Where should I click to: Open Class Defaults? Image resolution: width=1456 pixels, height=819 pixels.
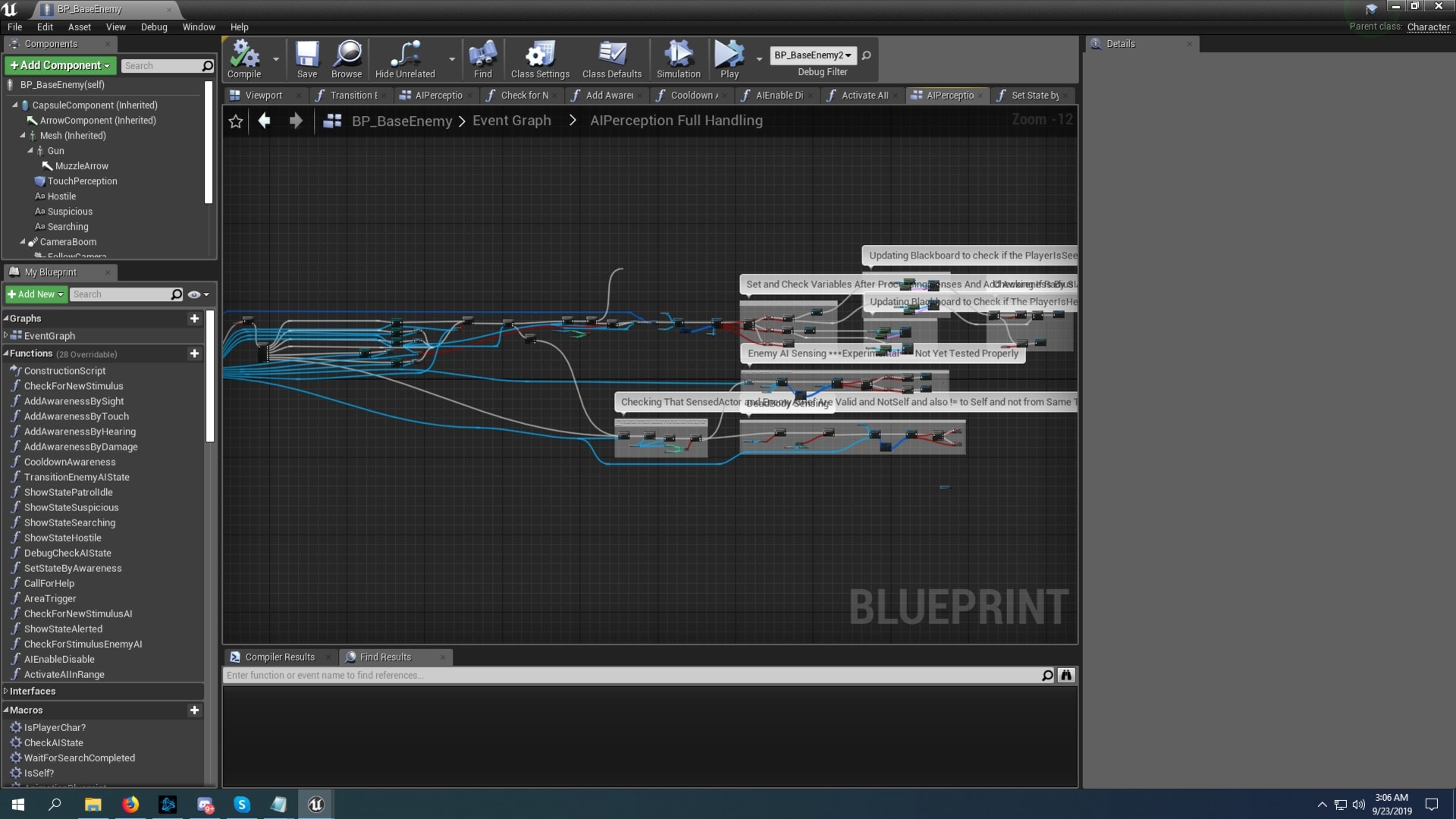pyautogui.click(x=612, y=59)
